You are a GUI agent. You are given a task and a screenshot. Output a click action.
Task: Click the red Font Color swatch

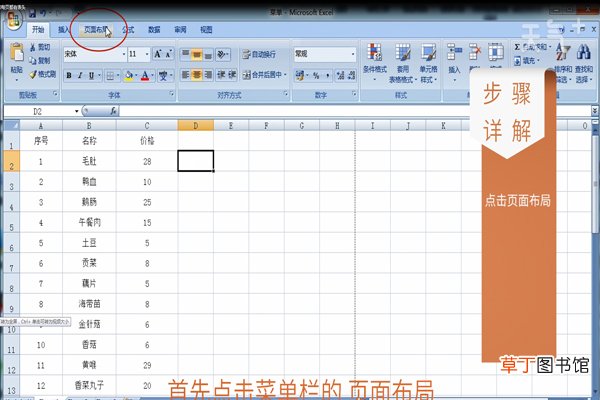click(x=145, y=76)
